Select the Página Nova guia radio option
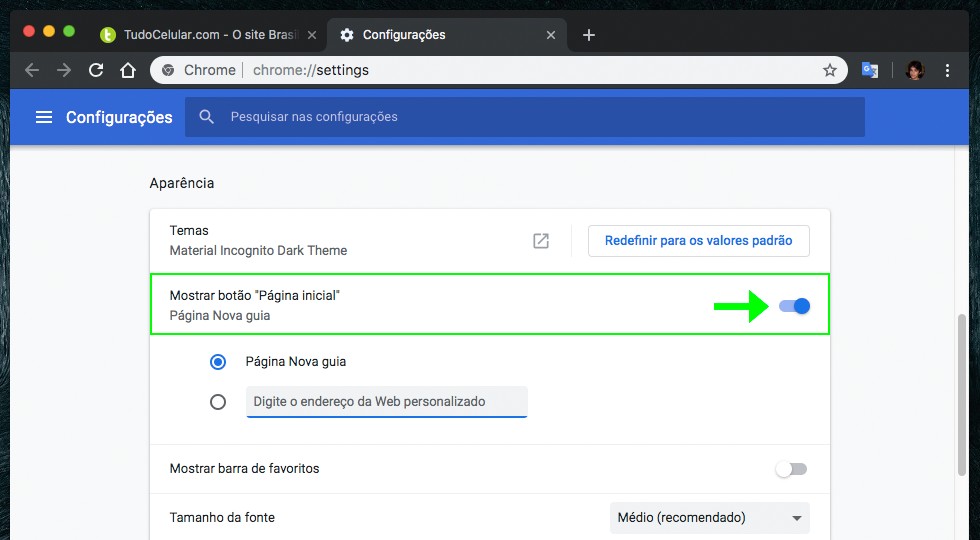 pos(218,362)
